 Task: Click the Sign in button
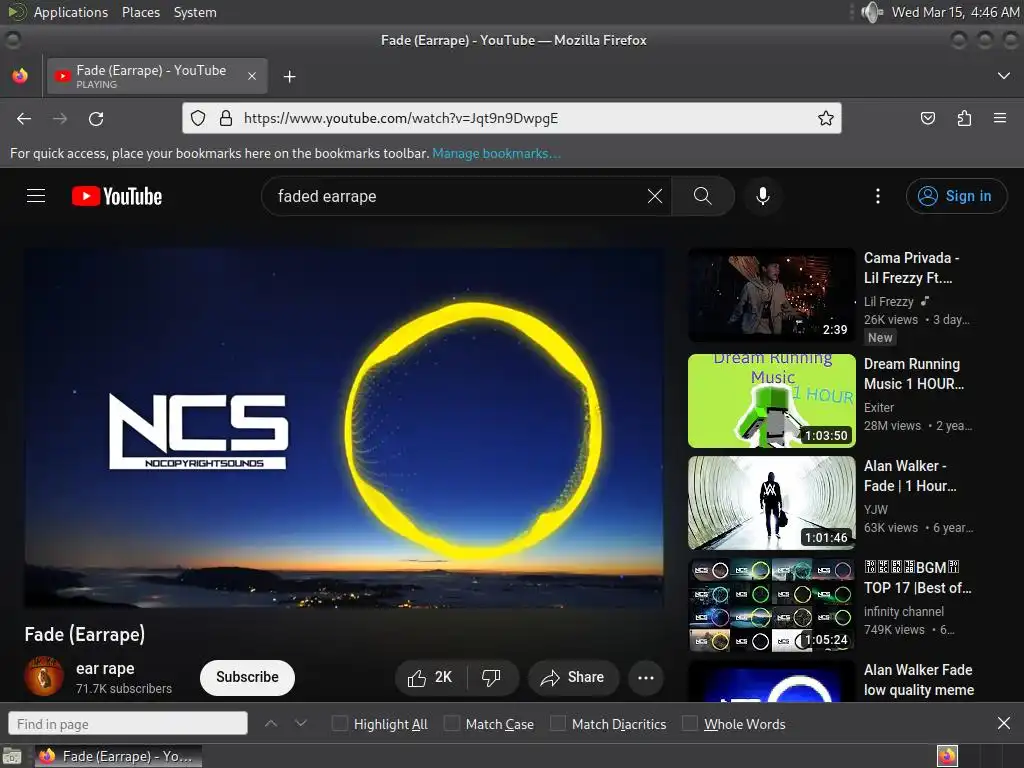956,196
